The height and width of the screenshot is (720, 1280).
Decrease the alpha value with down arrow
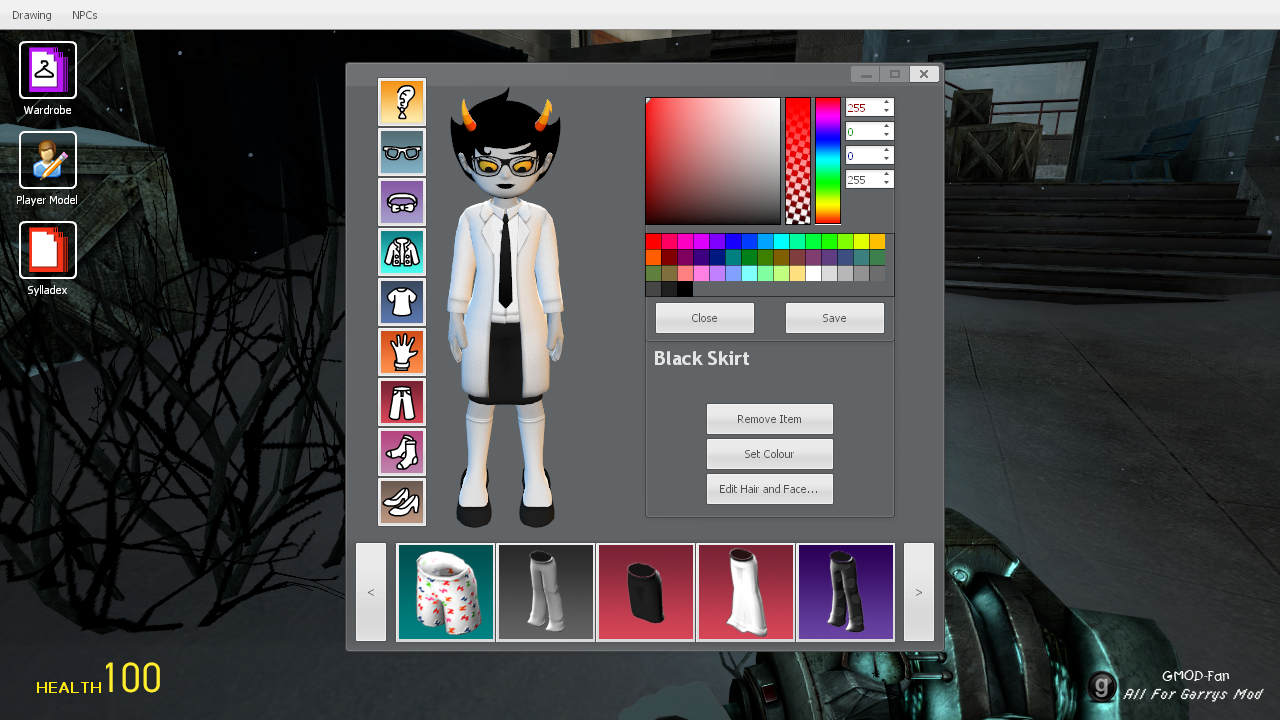[x=886, y=183]
